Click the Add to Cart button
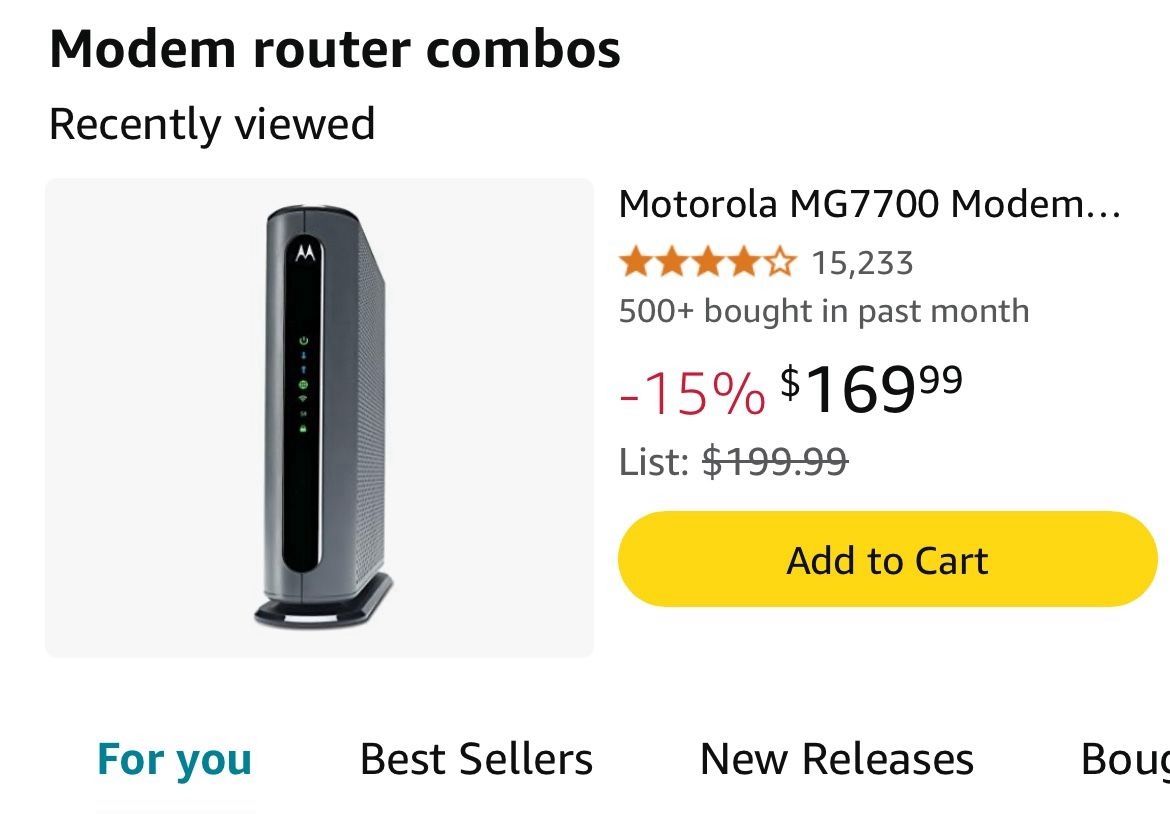1170x814 pixels. tap(887, 560)
